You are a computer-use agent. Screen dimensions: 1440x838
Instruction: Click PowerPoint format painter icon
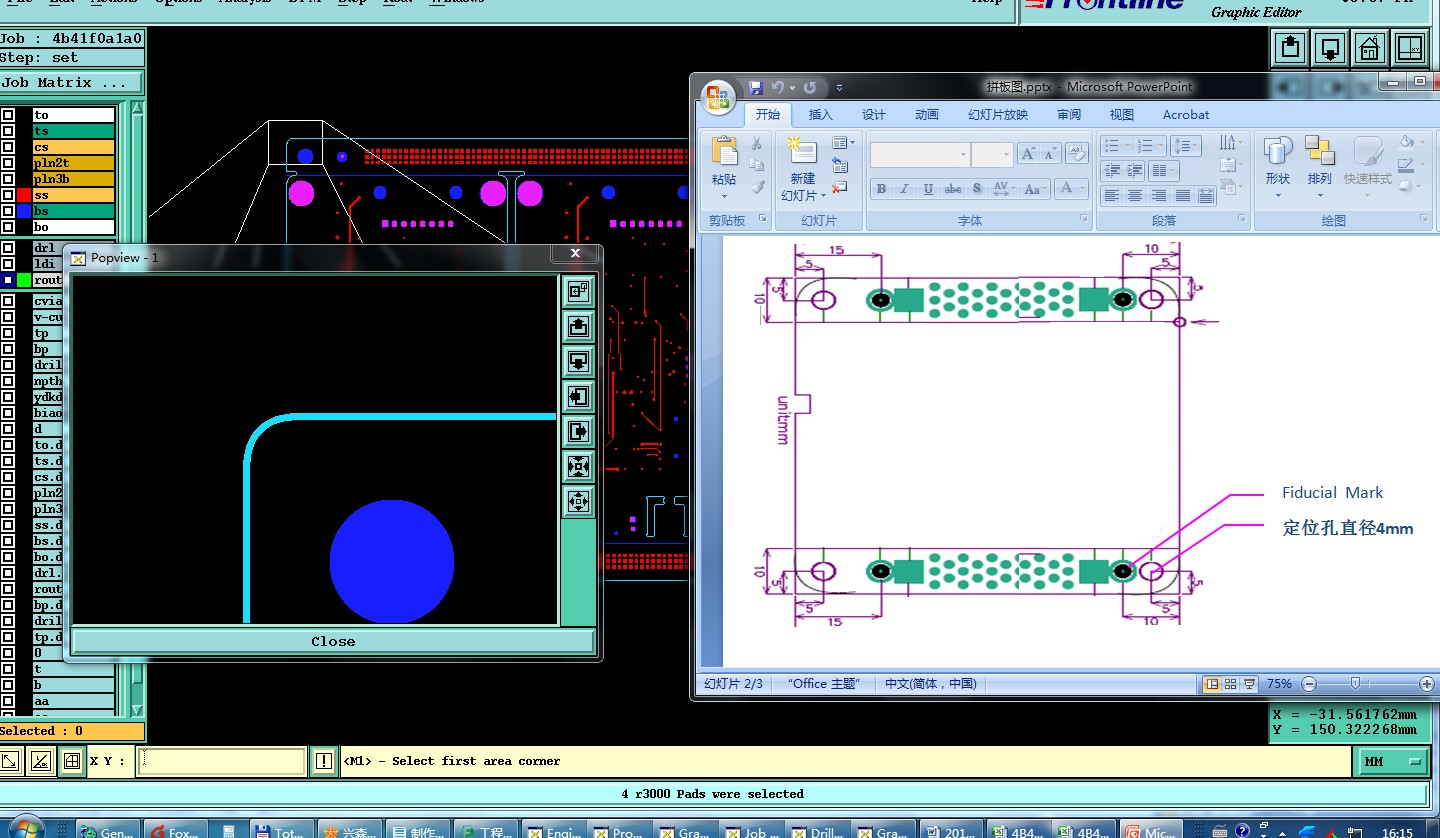point(757,187)
